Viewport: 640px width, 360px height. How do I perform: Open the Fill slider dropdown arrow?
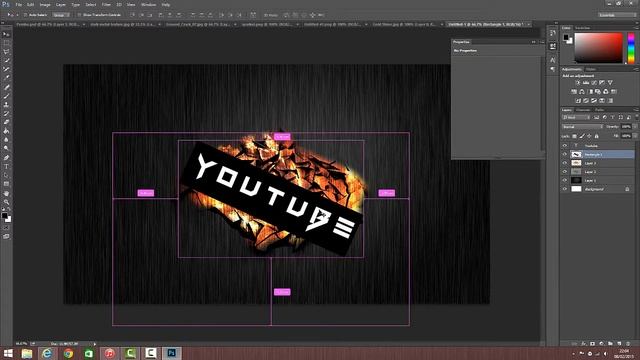pos(635,136)
